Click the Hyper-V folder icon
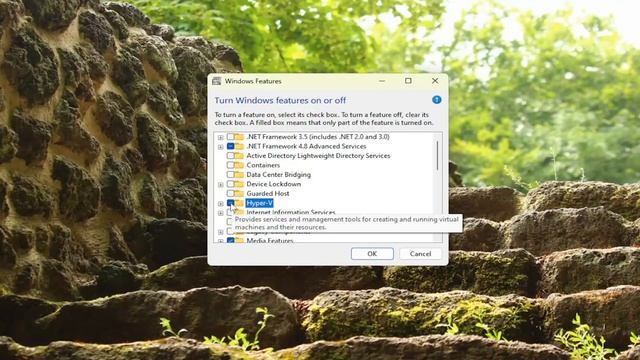640x360 pixels. coord(239,203)
